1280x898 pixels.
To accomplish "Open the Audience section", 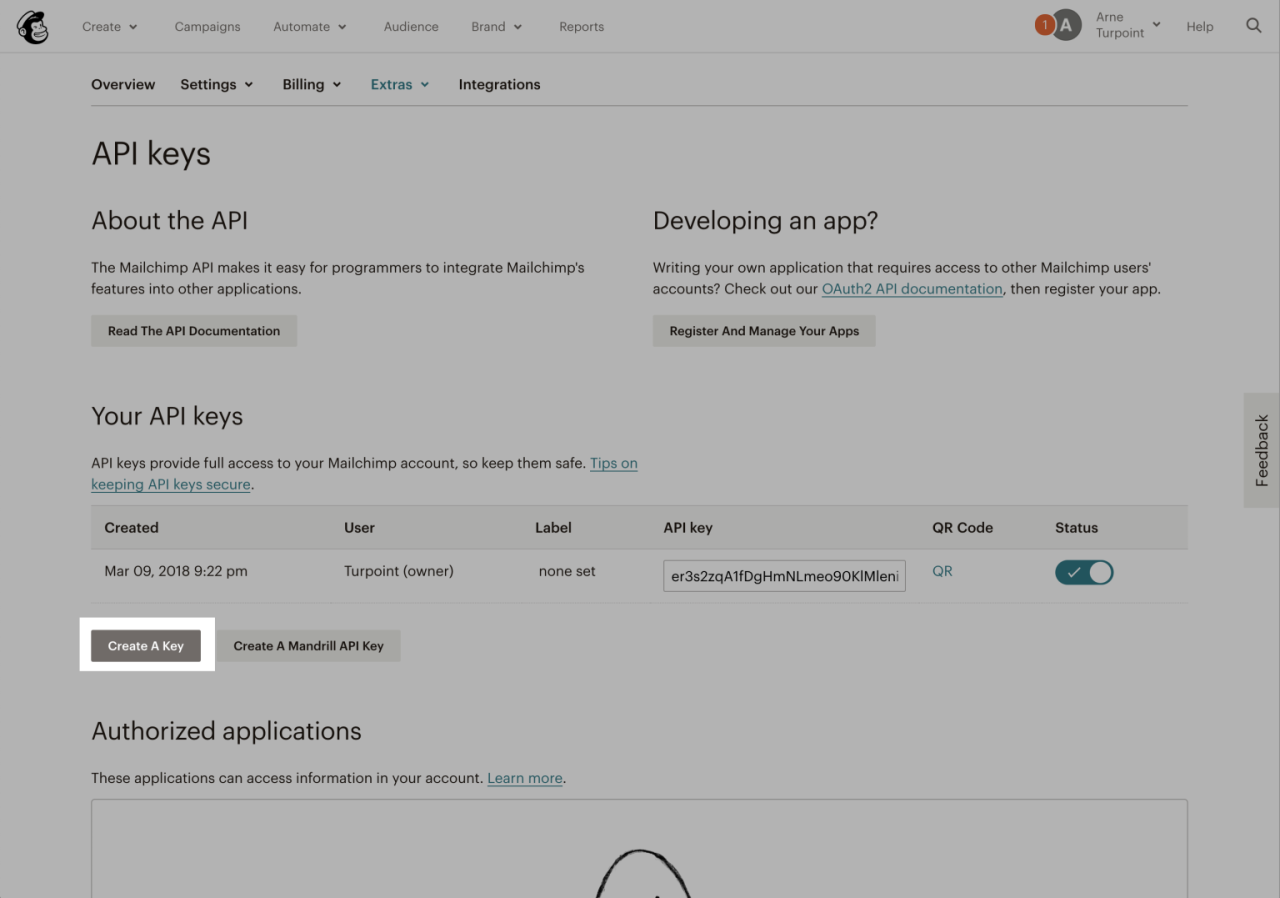I will 411,27.
